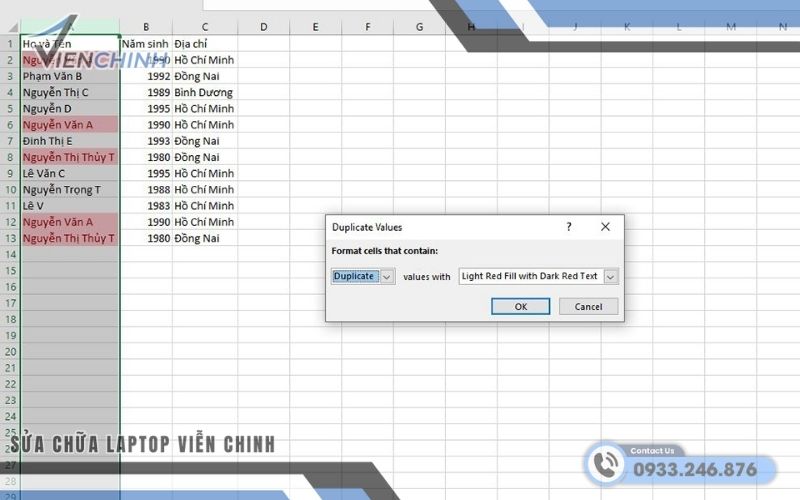Click 'Nguyễn Văn A' in row 6
Image resolution: width=800 pixels, height=500 pixels.
70,125
